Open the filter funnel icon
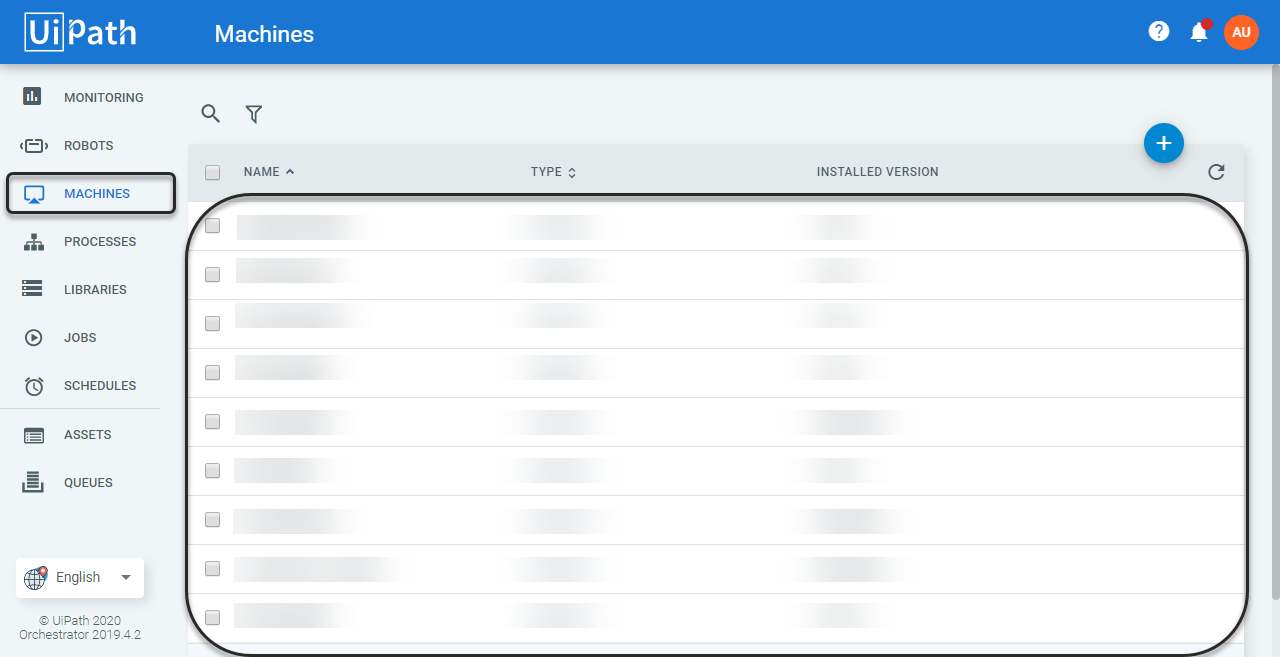 click(254, 115)
